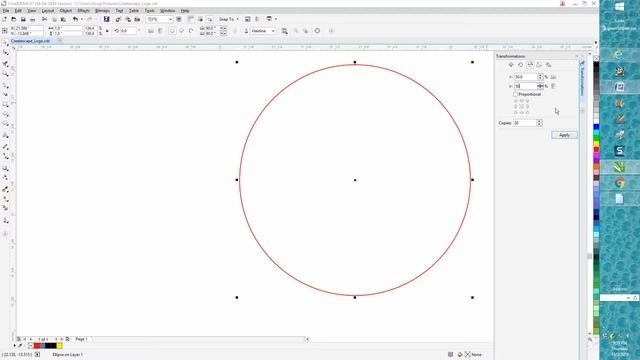
Task: Select Pie shape mode in property bar
Action: pyautogui.click(x=182, y=31)
